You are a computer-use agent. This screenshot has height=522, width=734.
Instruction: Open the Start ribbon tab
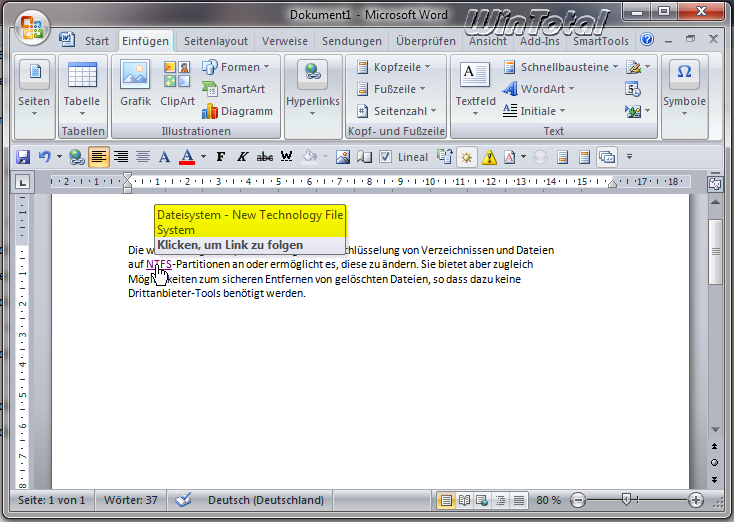pos(97,41)
